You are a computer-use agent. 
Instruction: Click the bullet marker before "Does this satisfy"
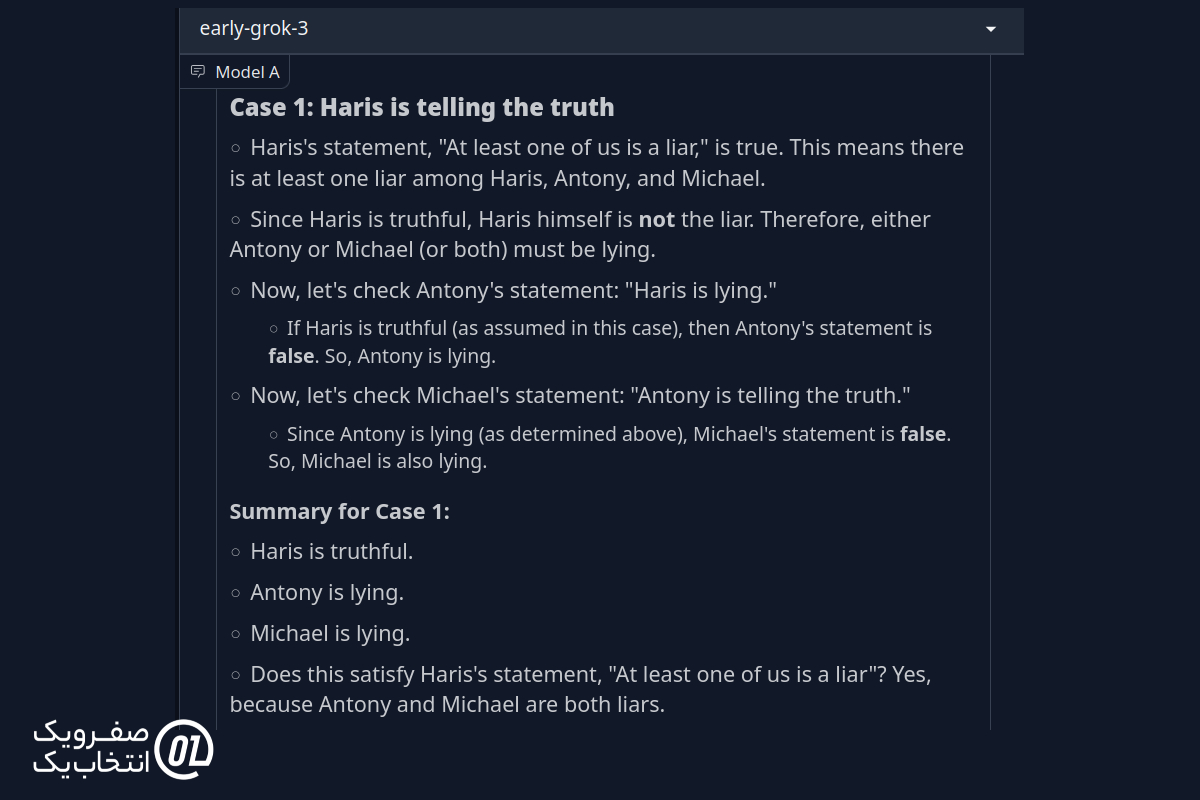coord(236,675)
